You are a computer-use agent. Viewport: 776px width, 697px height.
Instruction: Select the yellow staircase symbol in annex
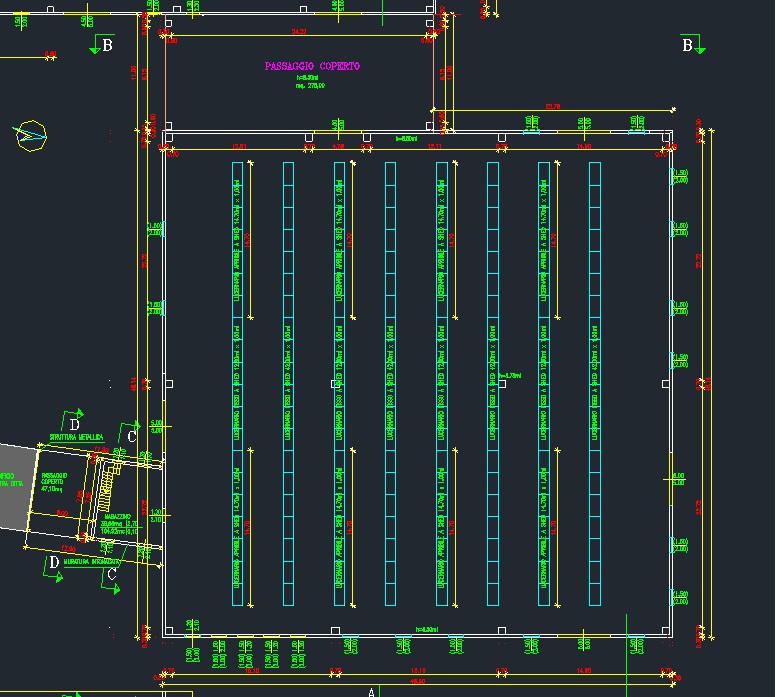[x=109, y=485]
